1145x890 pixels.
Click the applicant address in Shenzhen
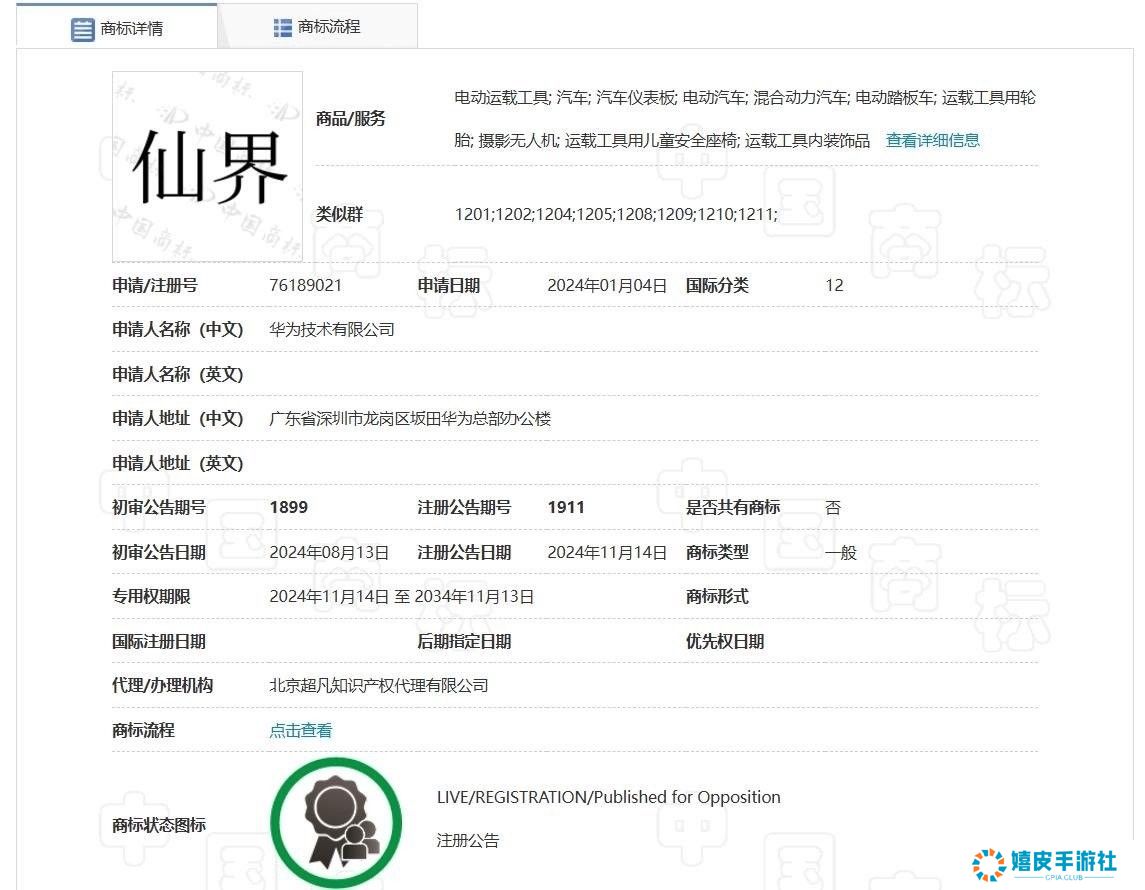click(x=410, y=418)
